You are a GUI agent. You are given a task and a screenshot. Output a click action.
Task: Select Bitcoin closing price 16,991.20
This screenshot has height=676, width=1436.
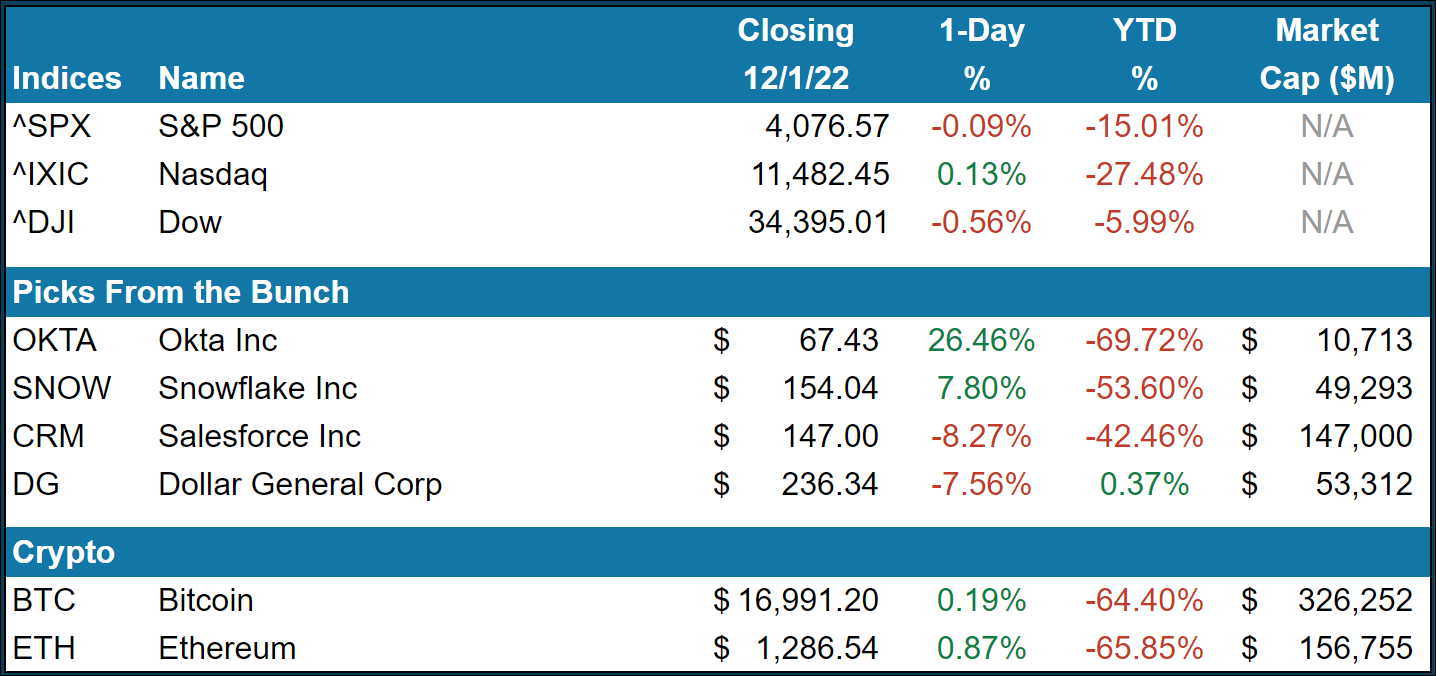(808, 600)
